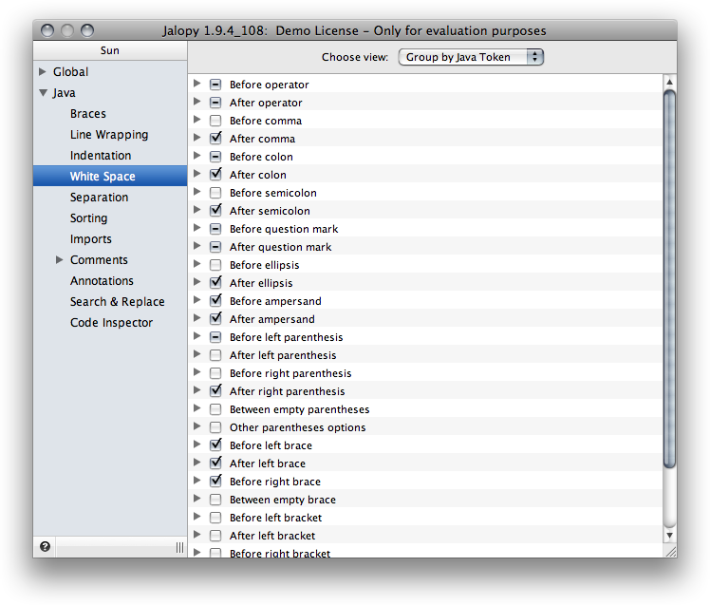The width and height of the screenshot is (710, 605).
Task: Expand the After ampersand row
Action: click(197, 317)
